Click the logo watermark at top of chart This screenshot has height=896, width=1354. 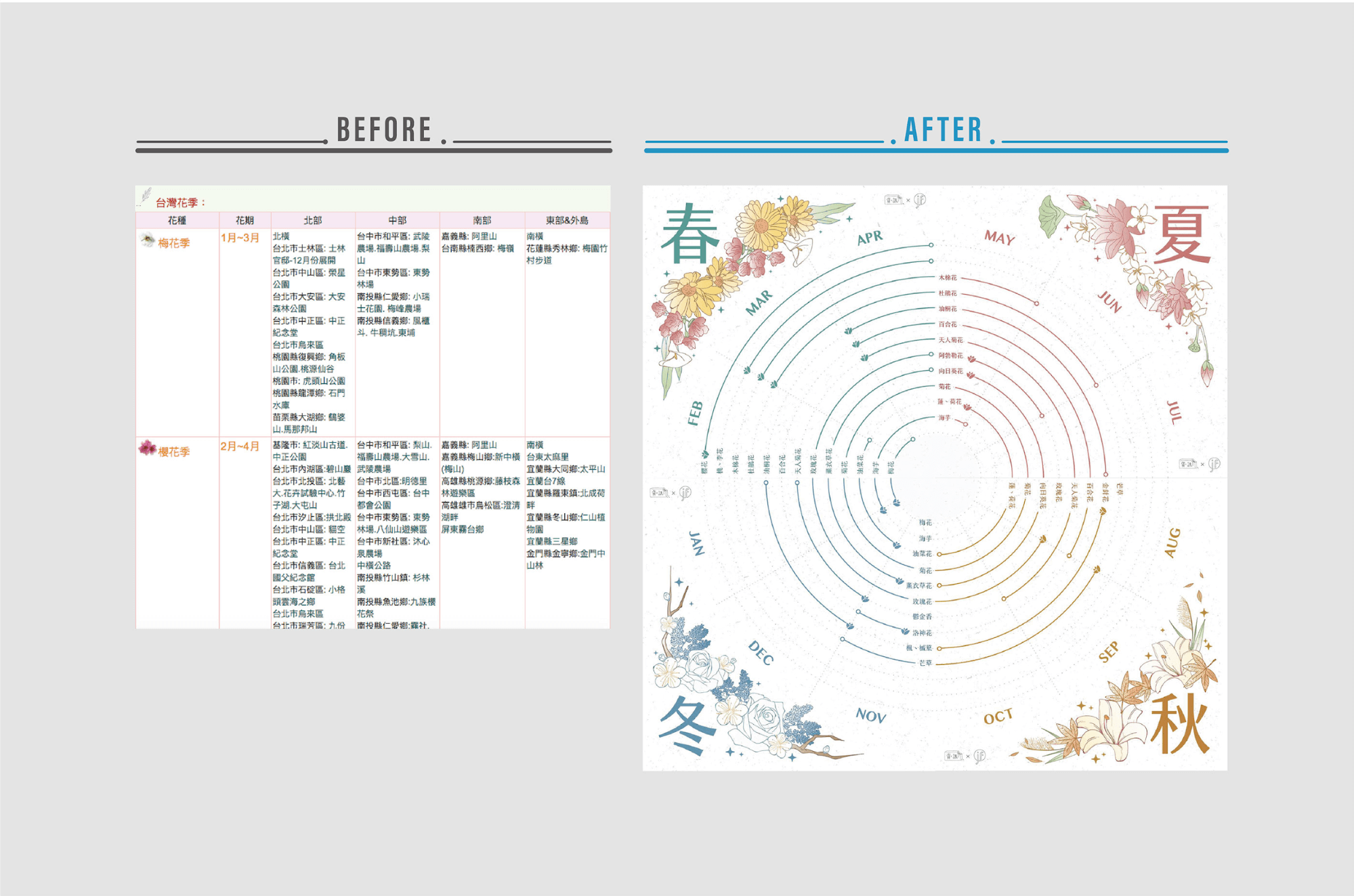click(x=905, y=200)
